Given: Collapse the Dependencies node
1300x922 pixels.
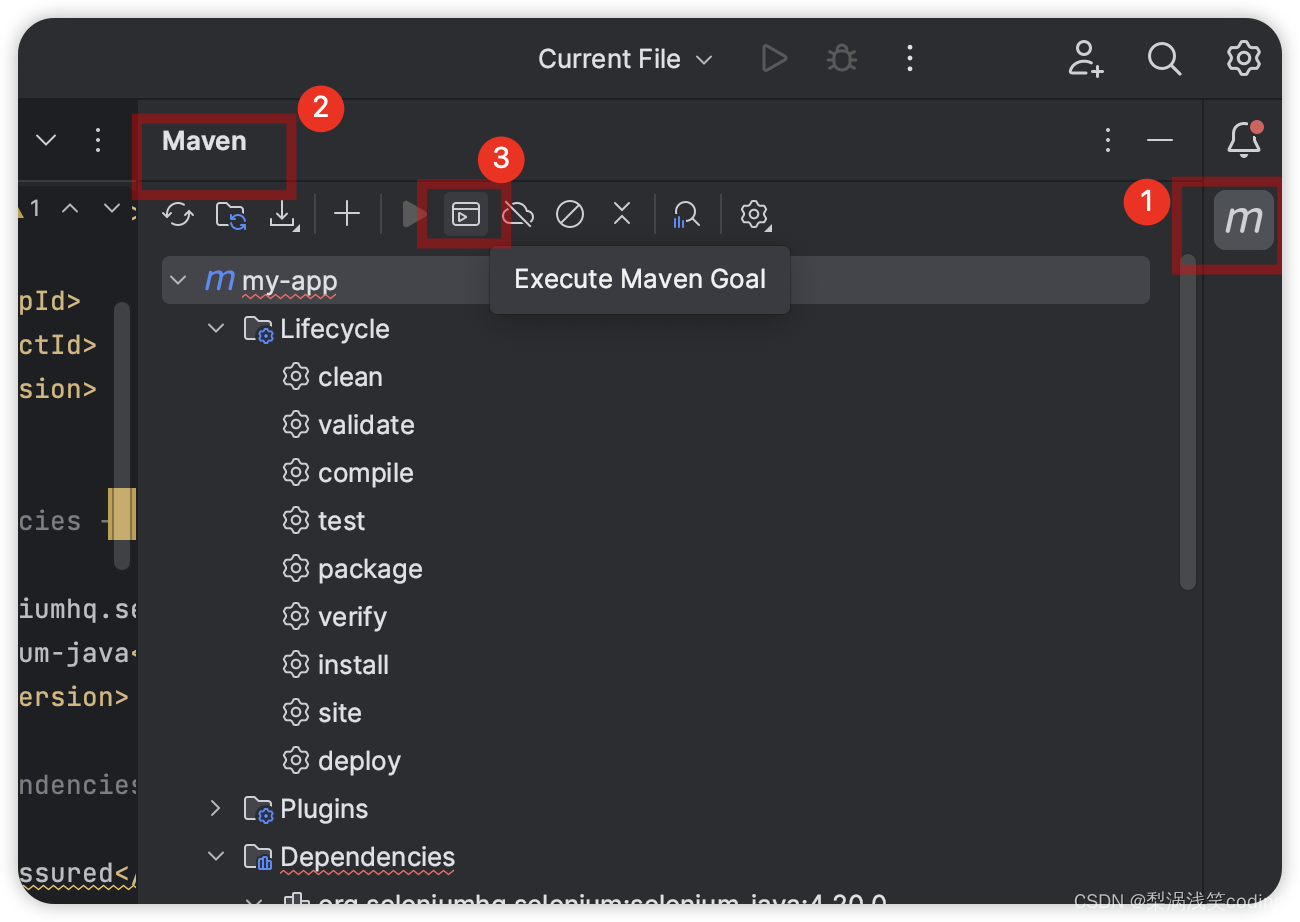Looking at the screenshot, I should click(217, 856).
